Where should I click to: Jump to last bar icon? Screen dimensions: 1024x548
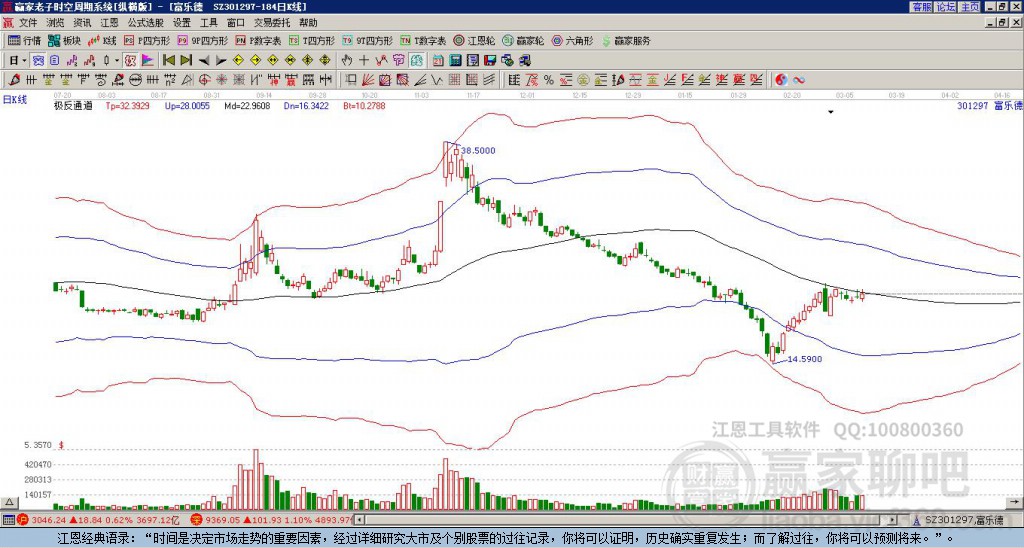pyautogui.click(x=186, y=61)
